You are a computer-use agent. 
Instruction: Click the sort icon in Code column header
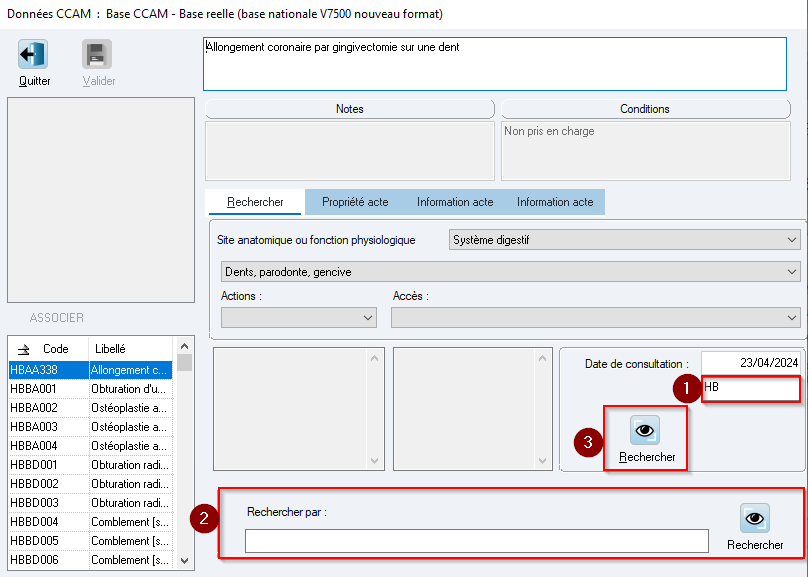tap(24, 349)
